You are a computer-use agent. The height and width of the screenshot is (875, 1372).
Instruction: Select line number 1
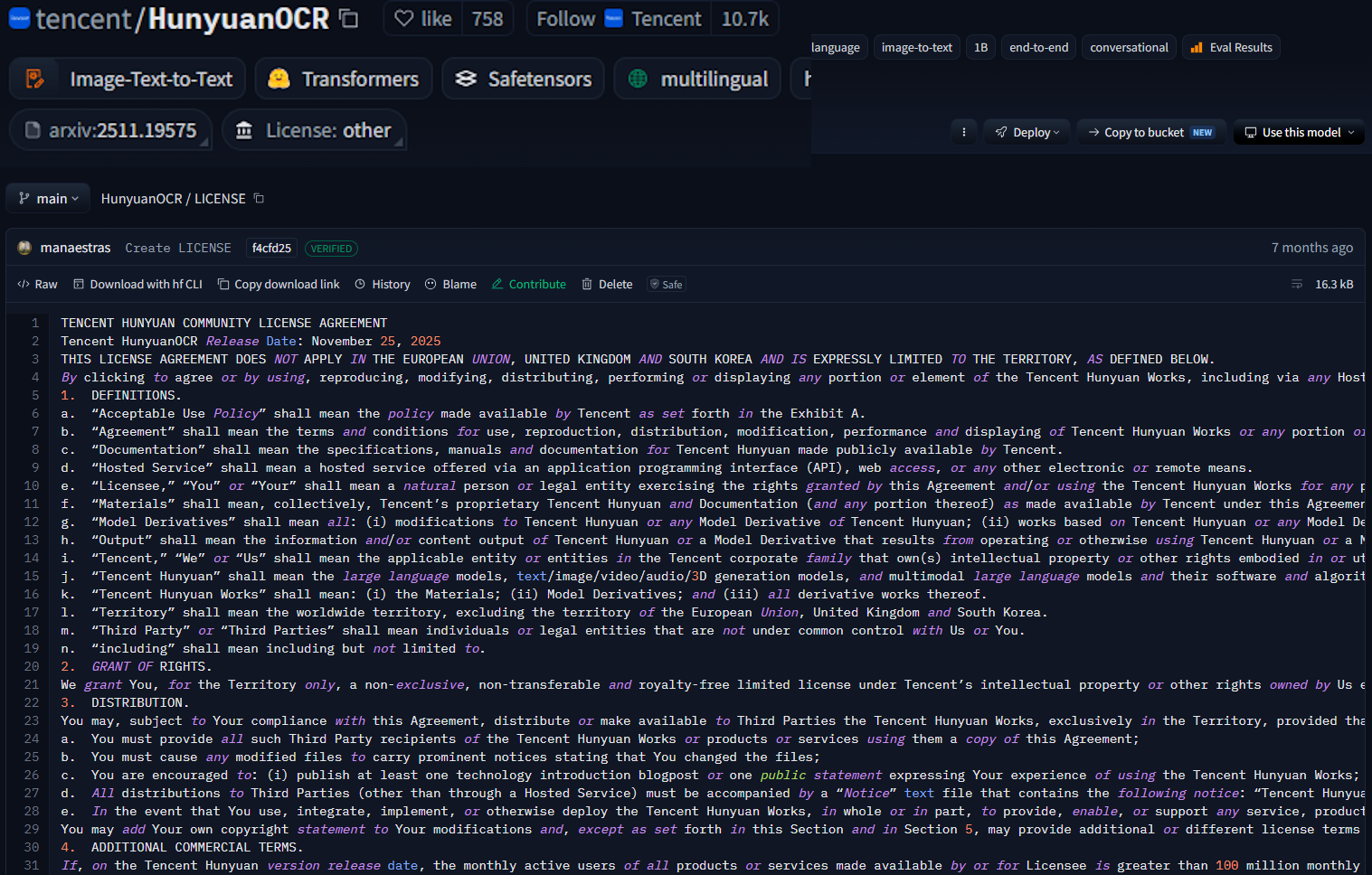(35, 323)
